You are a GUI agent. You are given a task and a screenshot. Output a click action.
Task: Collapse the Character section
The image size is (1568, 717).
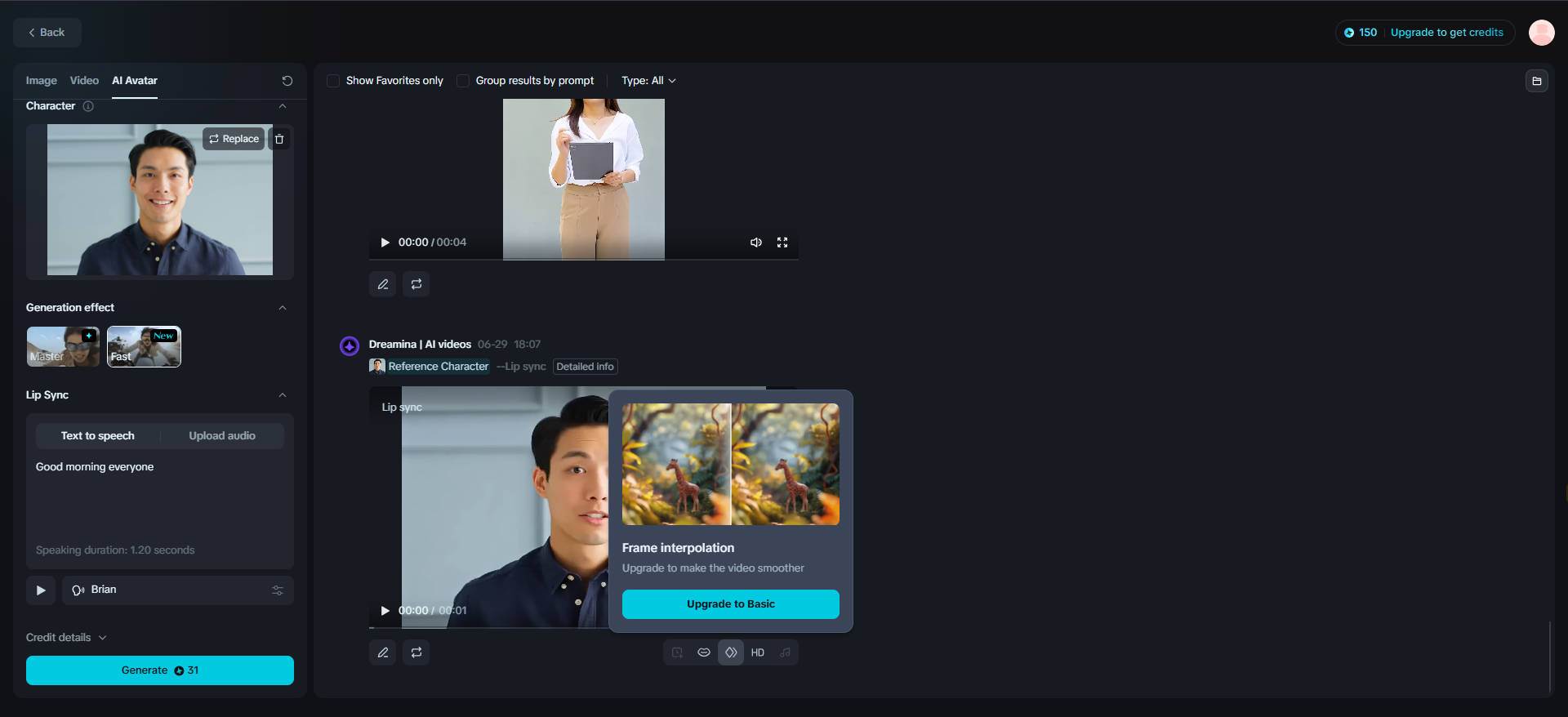(283, 106)
